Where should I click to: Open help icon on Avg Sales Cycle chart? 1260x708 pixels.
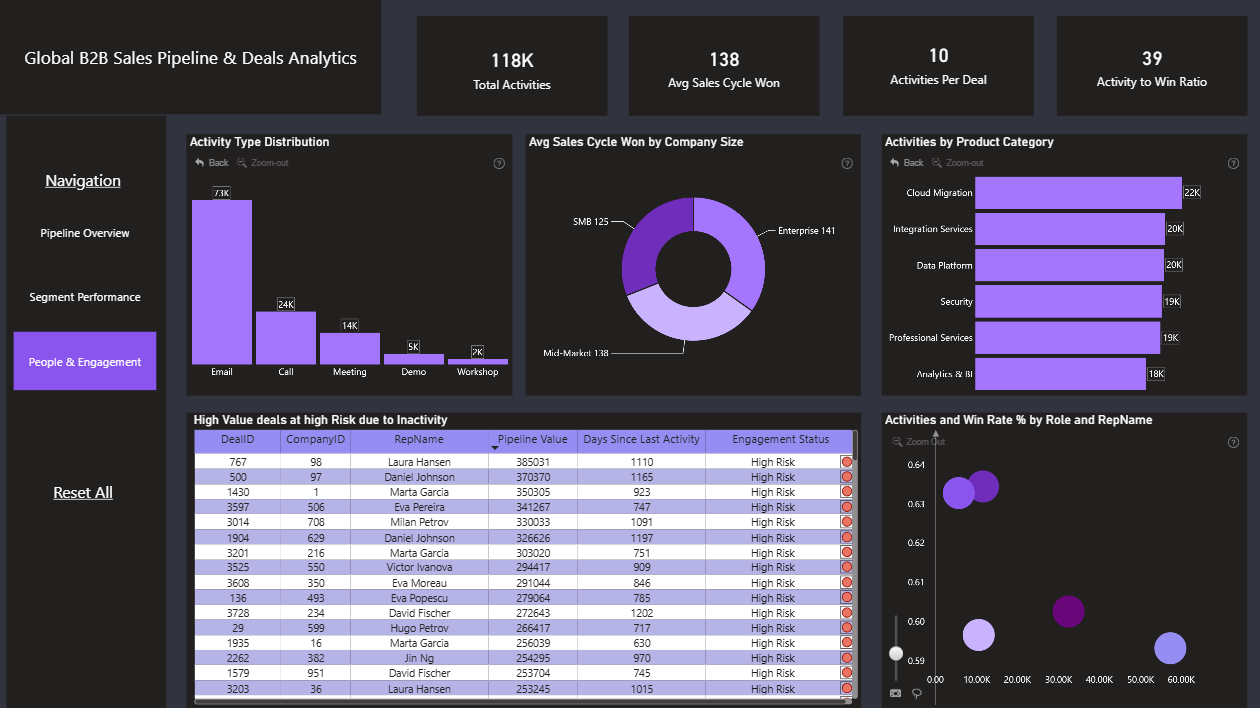[847, 163]
